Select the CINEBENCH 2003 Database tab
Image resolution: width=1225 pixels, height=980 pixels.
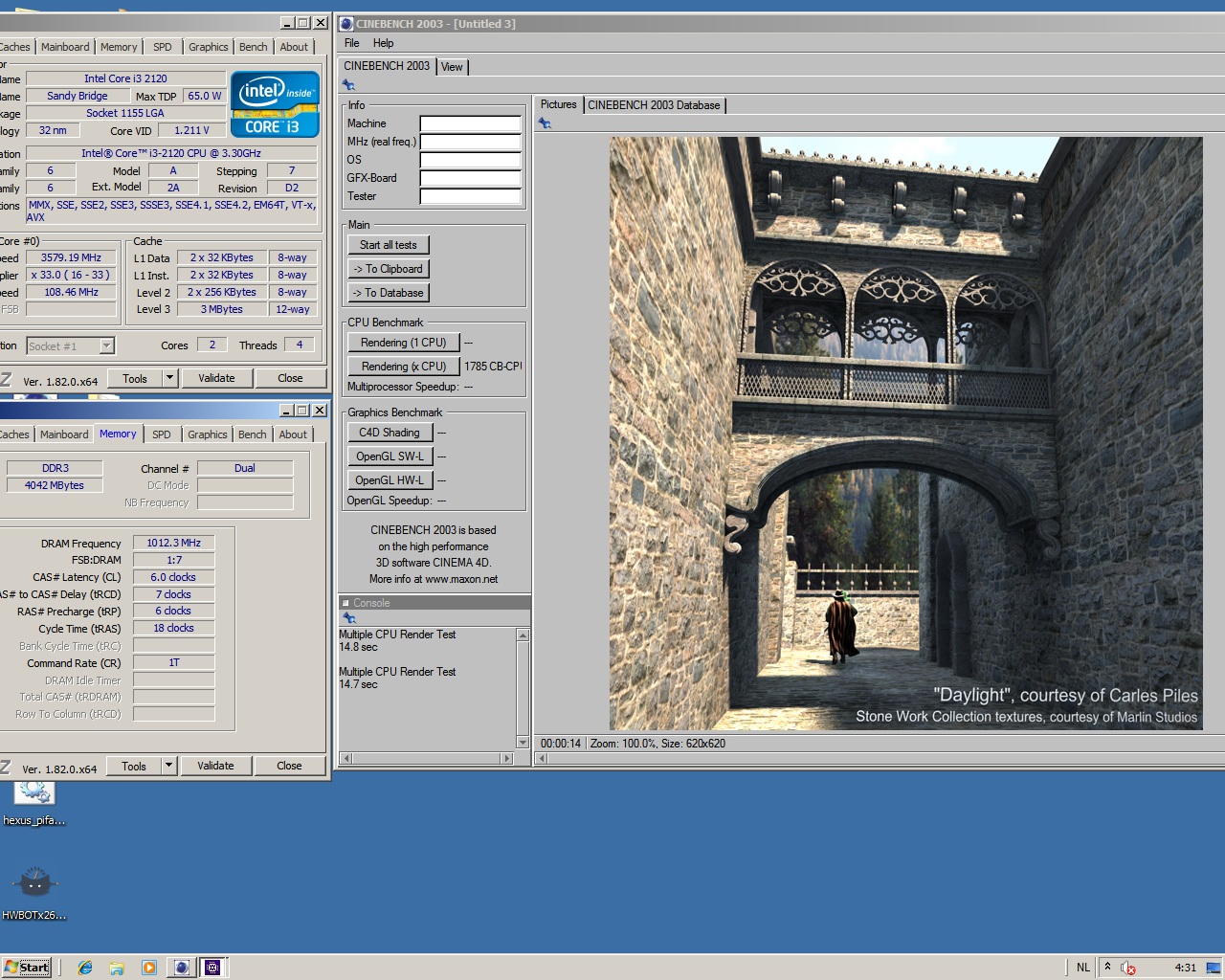click(654, 105)
